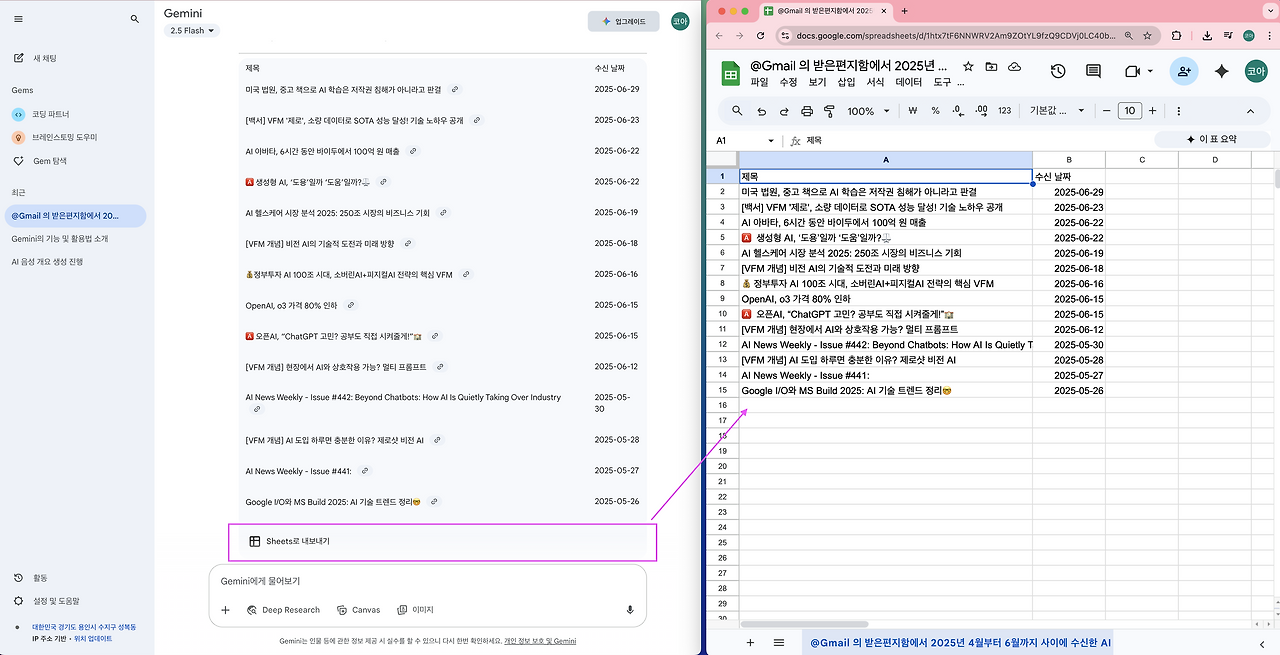Click the Print icon in Sheets toolbar
Screen dimensions: 1280x655
coord(806,111)
